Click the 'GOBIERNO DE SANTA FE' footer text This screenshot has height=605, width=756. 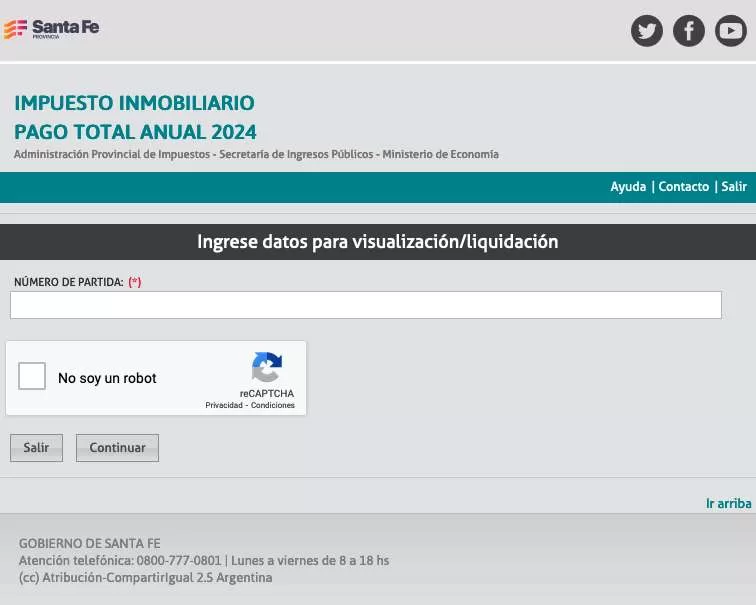pyautogui.click(x=90, y=543)
